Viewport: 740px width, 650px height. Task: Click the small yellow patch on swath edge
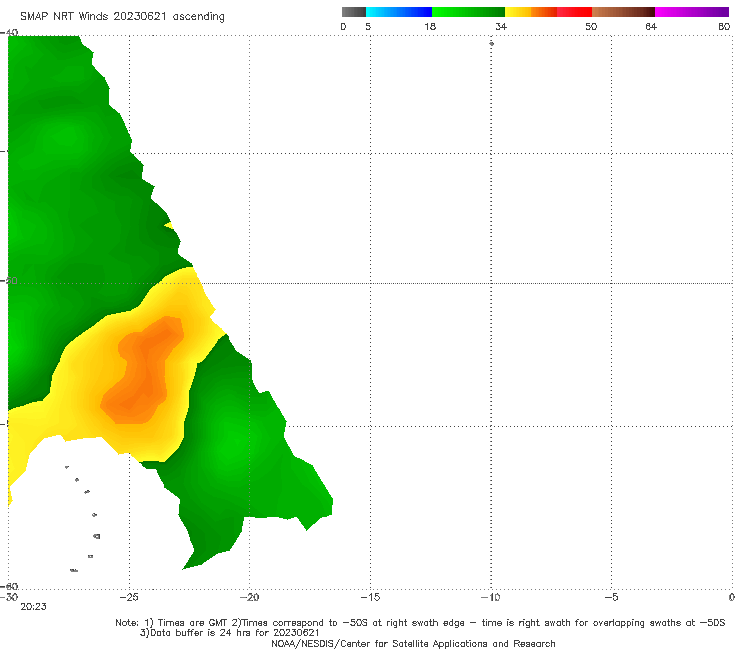(x=169, y=226)
